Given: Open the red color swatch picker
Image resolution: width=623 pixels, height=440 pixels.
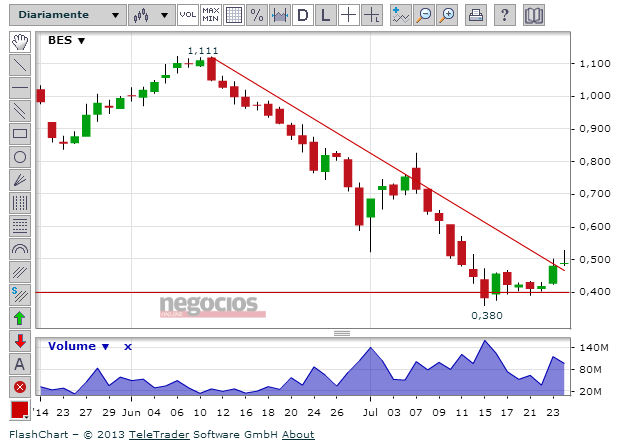Looking at the screenshot, I should (20, 410).
